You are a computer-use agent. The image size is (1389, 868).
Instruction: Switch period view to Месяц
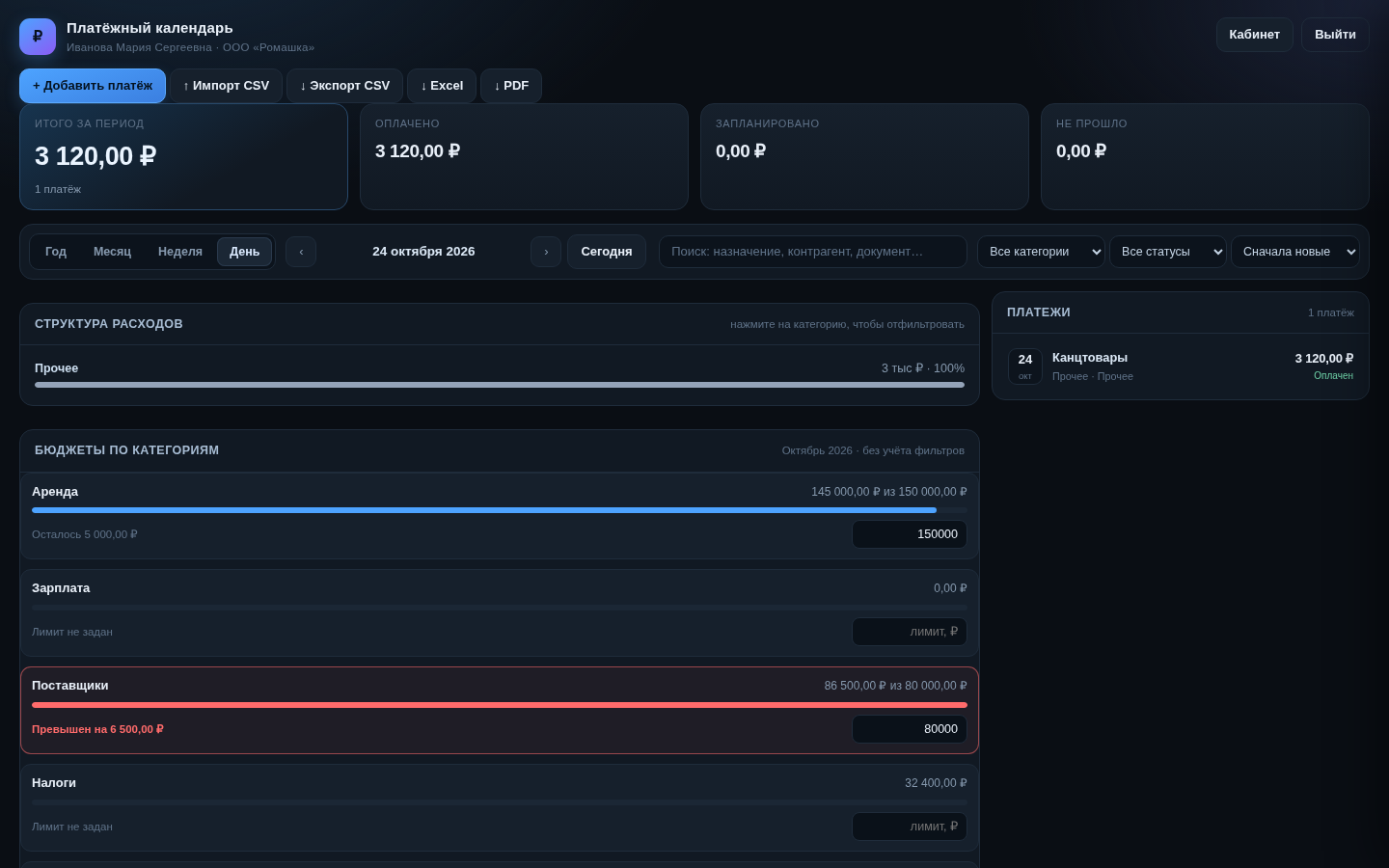pos(112,252)
